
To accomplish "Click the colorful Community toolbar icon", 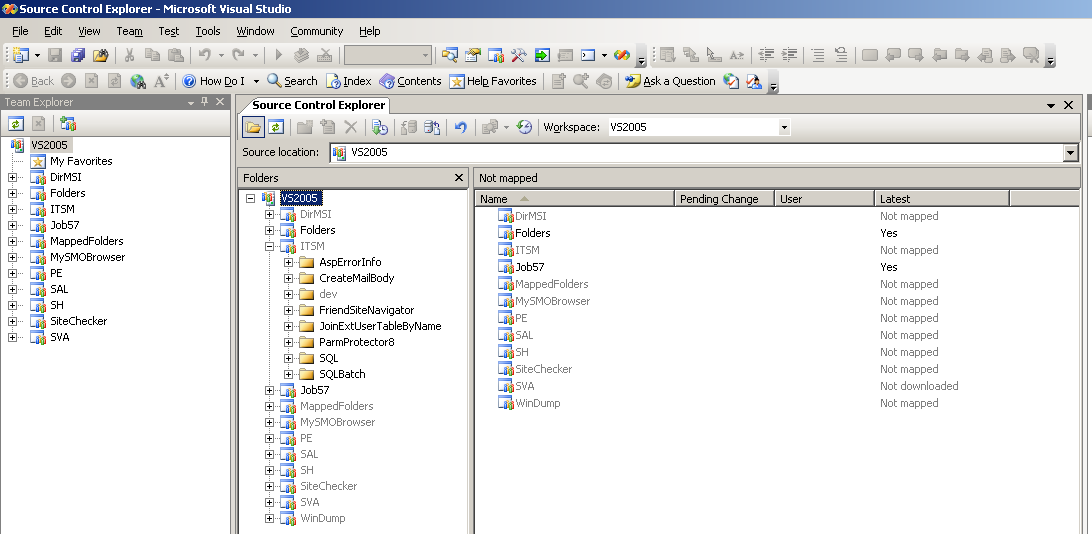I will tap(622, 55).
